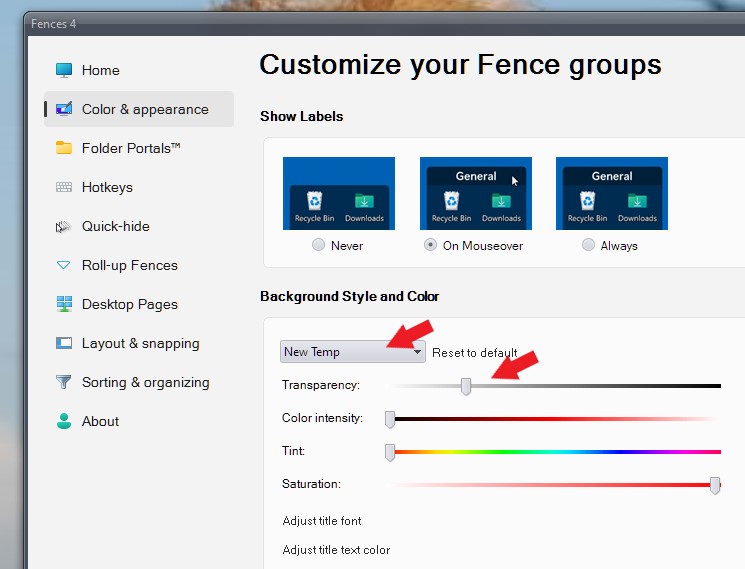
Task: Click the Color intensity slider handle
Action: 390,420
